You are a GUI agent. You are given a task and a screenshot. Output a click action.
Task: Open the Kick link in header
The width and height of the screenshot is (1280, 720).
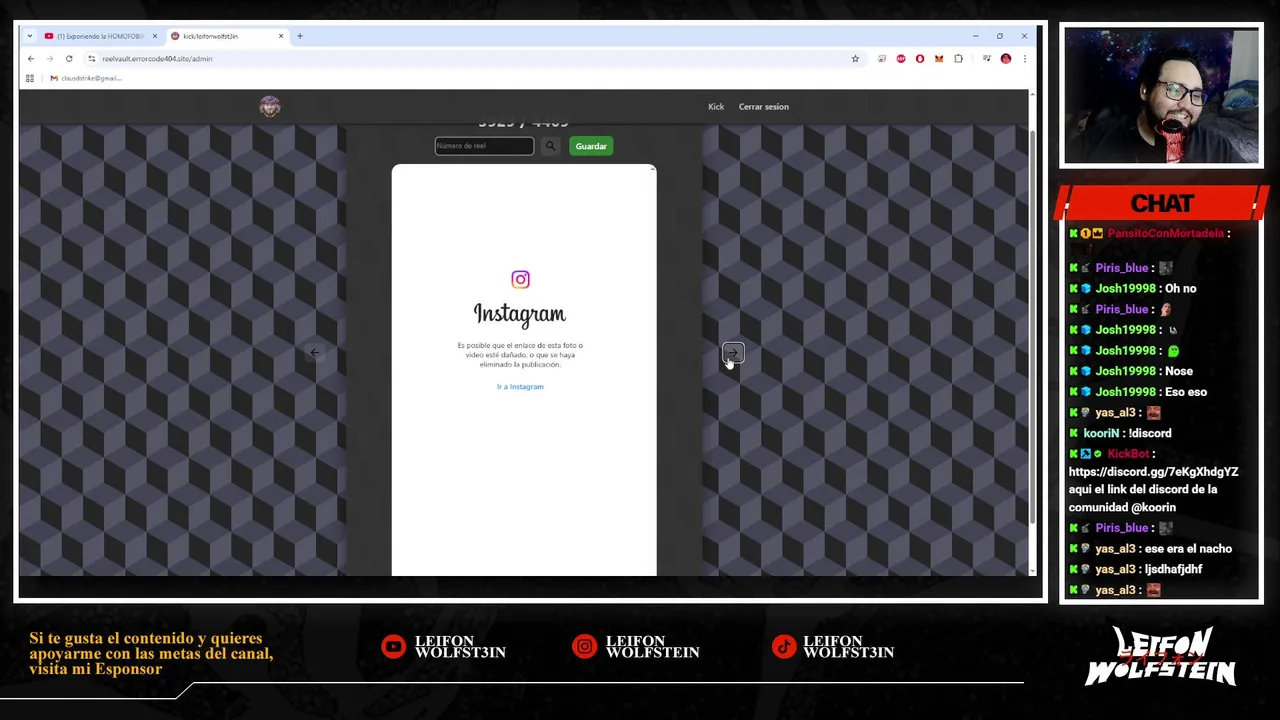[716, 107]
